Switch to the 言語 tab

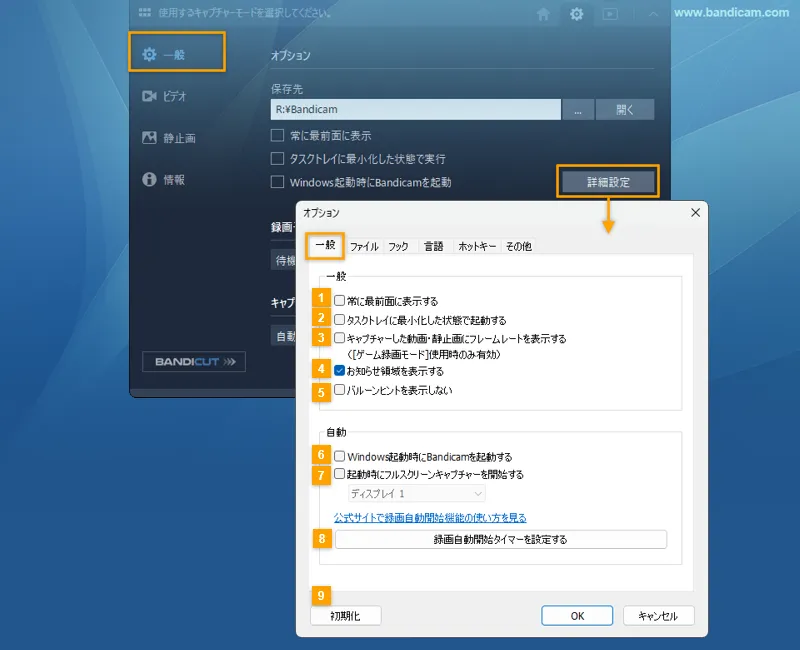(434, 246)
